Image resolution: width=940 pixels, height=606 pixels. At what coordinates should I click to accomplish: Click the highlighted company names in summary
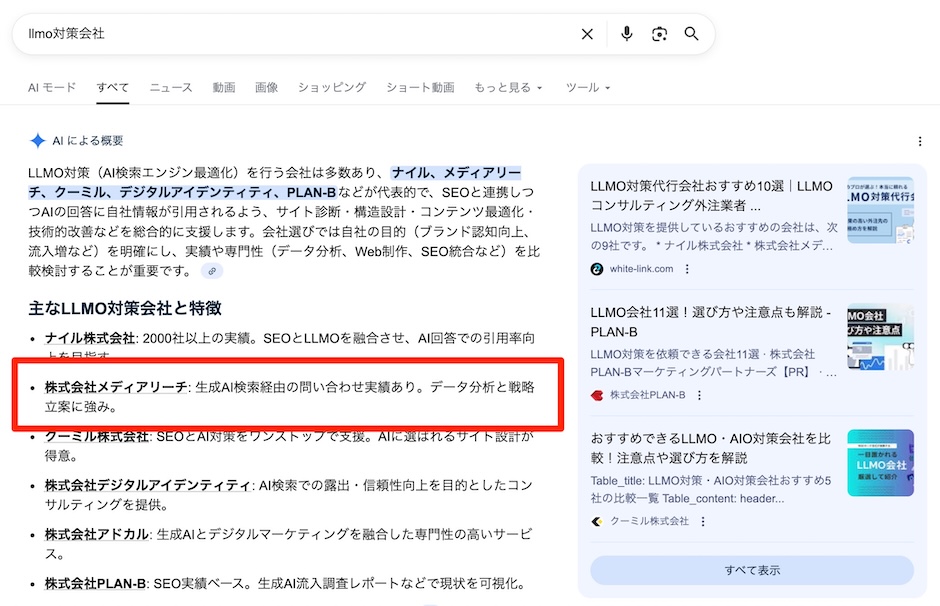(x=276, y=183)
